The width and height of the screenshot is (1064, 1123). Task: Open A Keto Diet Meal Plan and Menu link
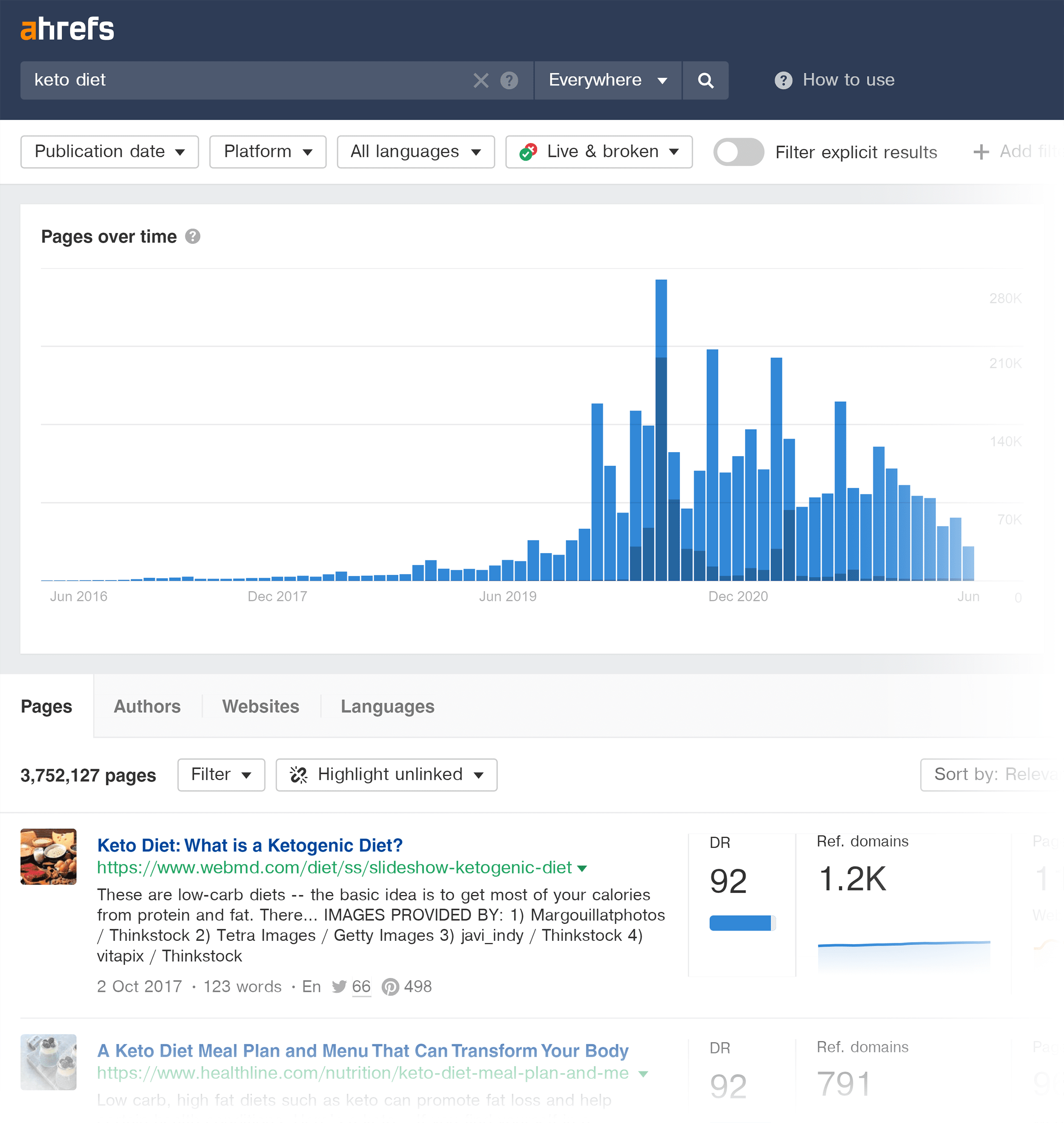[363, 1051]
